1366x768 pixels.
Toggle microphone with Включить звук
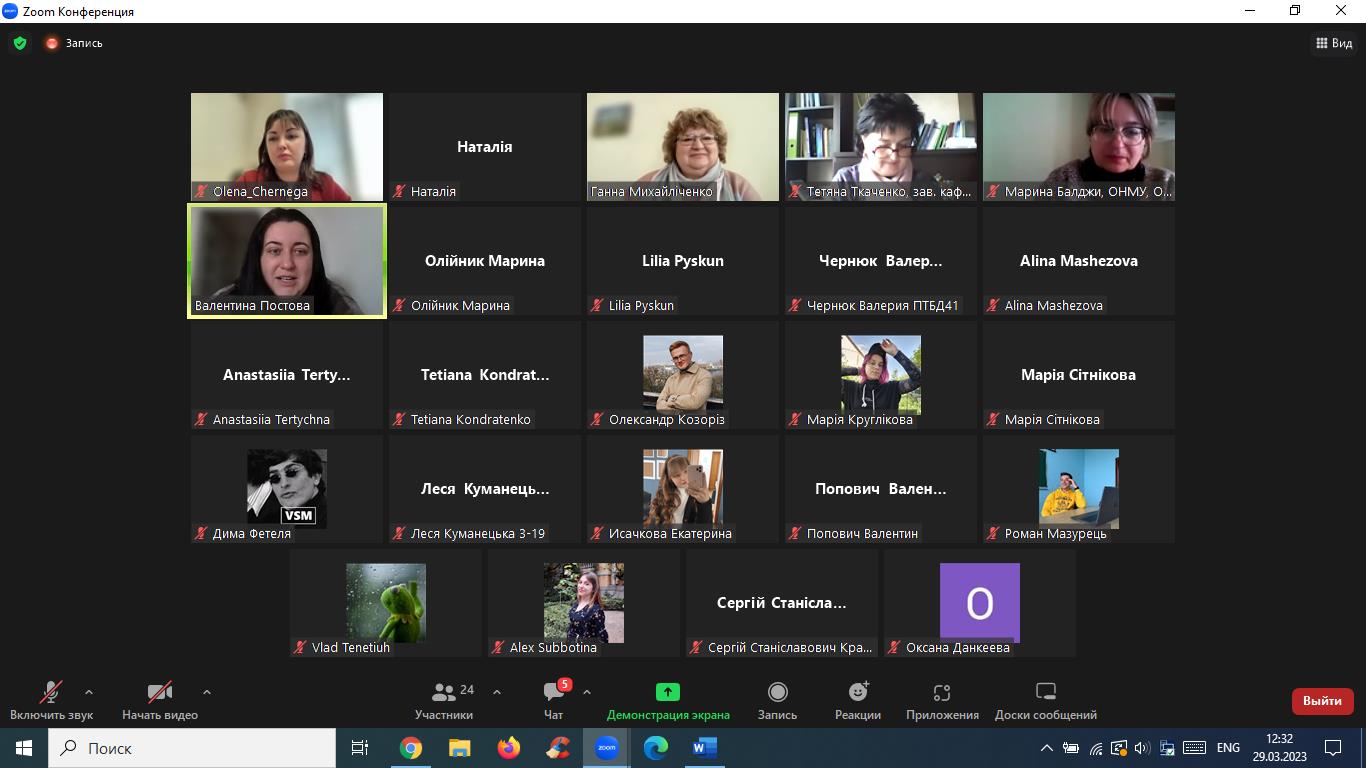51,700
